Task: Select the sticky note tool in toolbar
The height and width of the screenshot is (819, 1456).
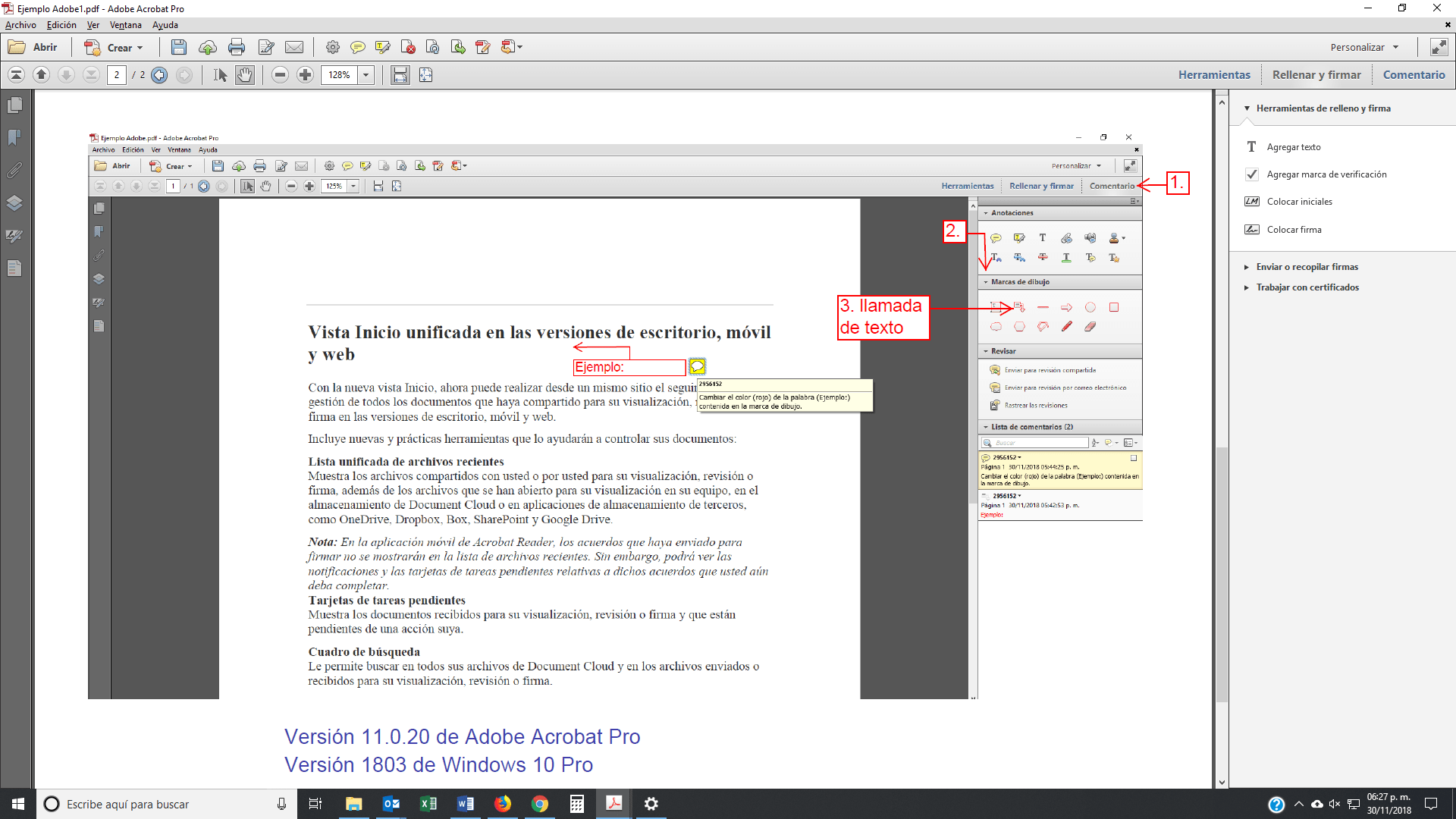Action: click(357, 47)
